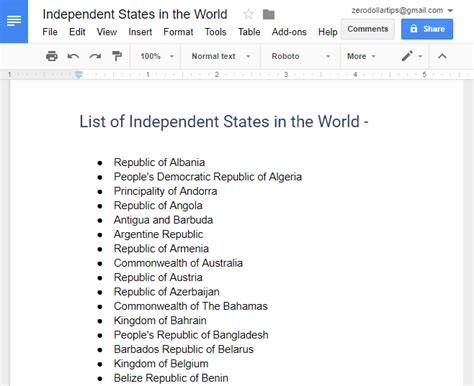Open the Edit menu
Image resolution: width=474 pixels, height=386 pixels.
(x=77, y=32)
